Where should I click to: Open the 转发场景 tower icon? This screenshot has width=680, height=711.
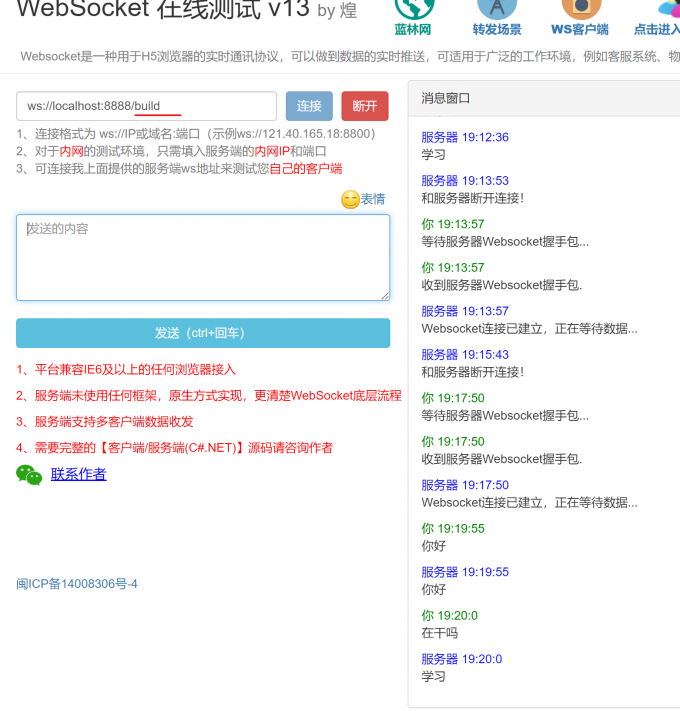point(496,8)
